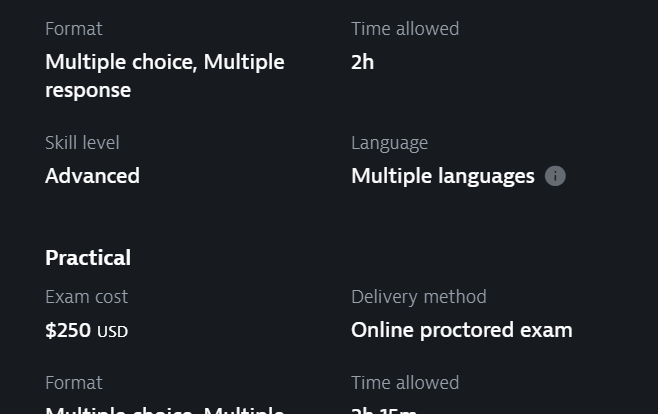Click the USD currency text
This screenshot has width=658, height=414.
coord(112,332)
